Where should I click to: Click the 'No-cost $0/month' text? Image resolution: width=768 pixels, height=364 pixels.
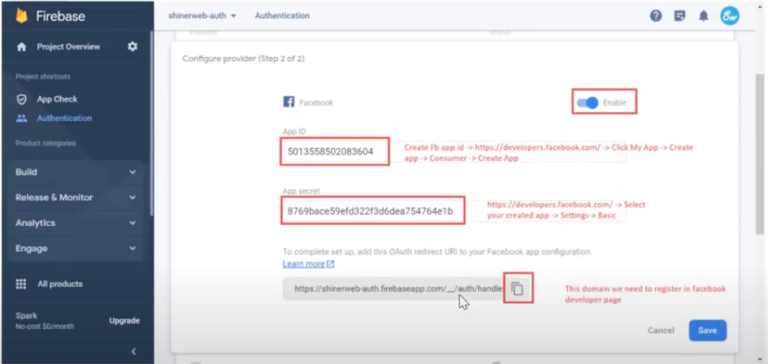pyautogui.click(x=45, y=326)
